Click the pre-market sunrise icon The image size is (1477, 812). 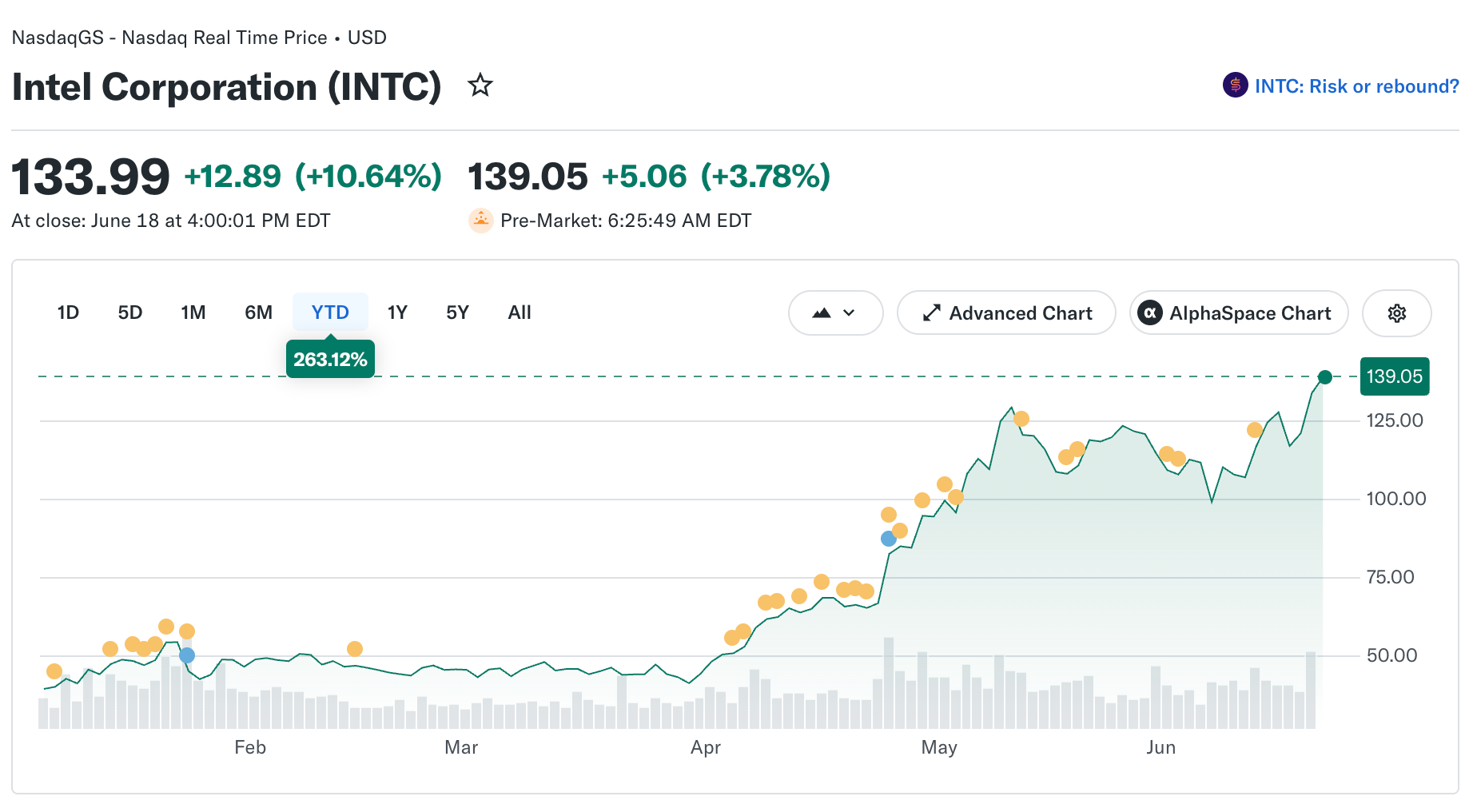coord(480,220)
